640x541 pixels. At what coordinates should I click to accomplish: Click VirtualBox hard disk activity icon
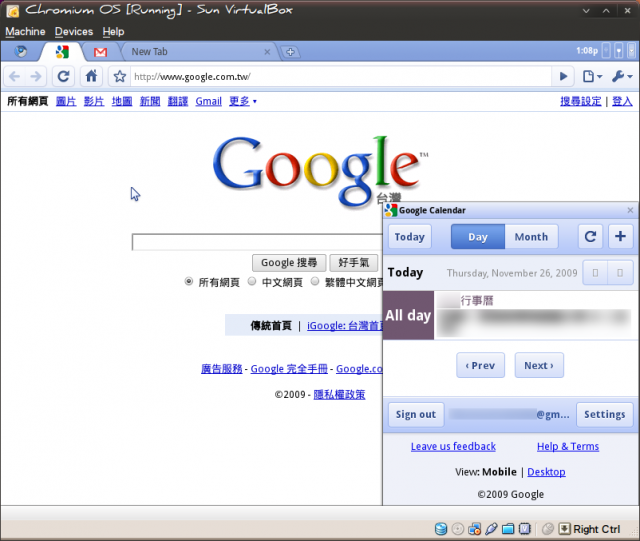point(441,529)
